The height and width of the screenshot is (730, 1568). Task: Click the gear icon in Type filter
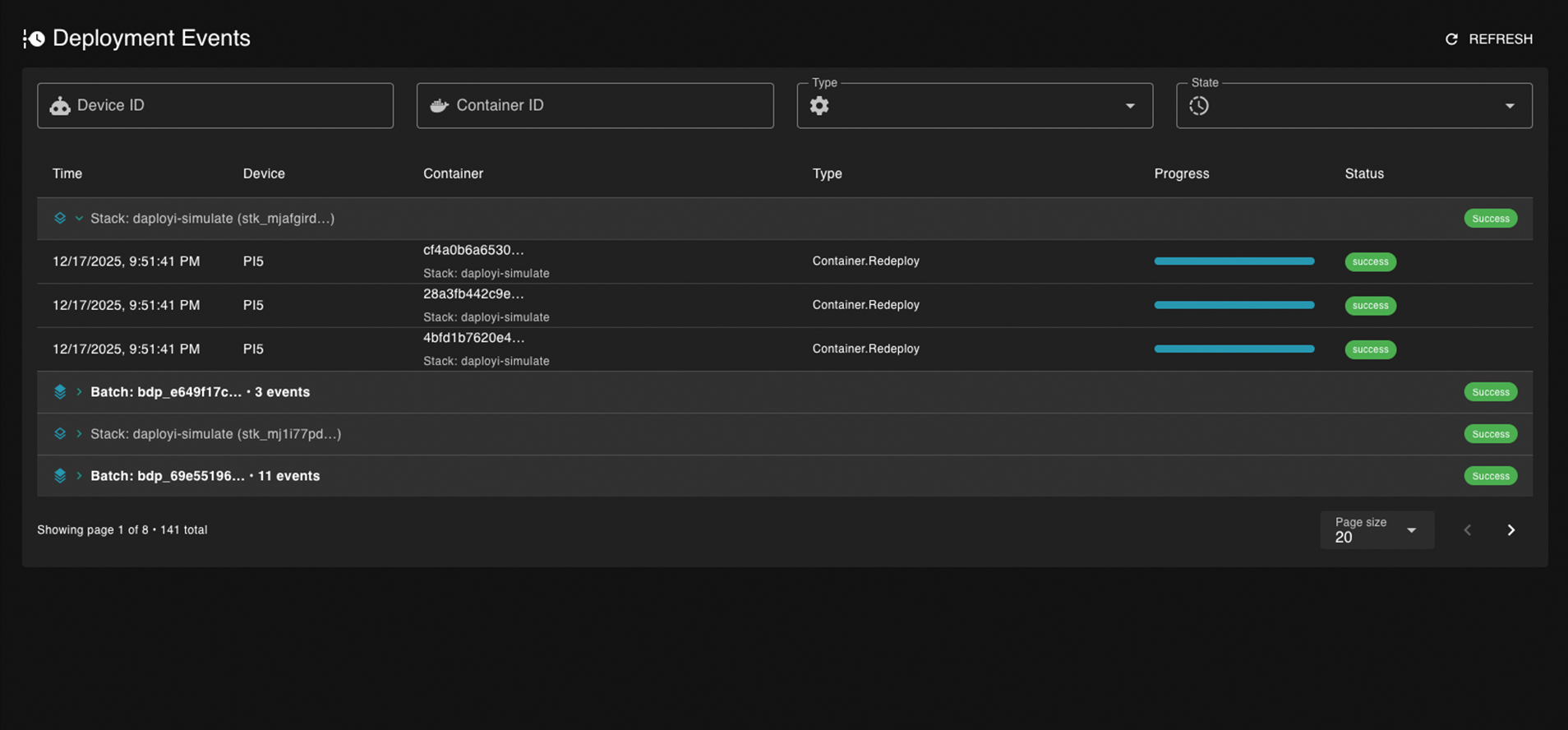point(819,105)
